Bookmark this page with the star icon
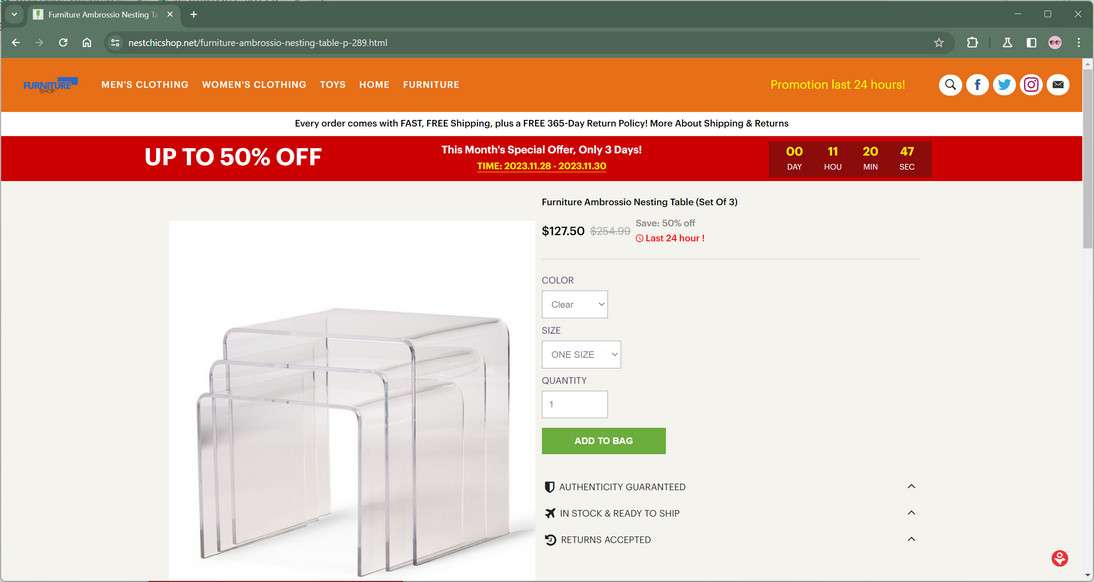This screenshot has height=582, width=1094. (x=938, y=43)
